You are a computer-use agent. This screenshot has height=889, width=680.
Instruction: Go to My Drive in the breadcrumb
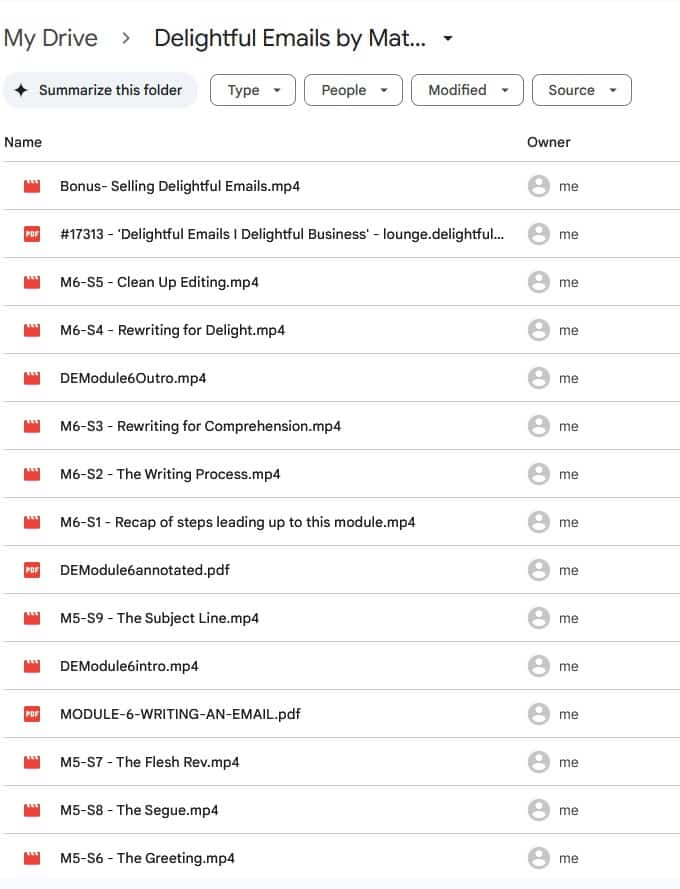click(x=51, y=39)
